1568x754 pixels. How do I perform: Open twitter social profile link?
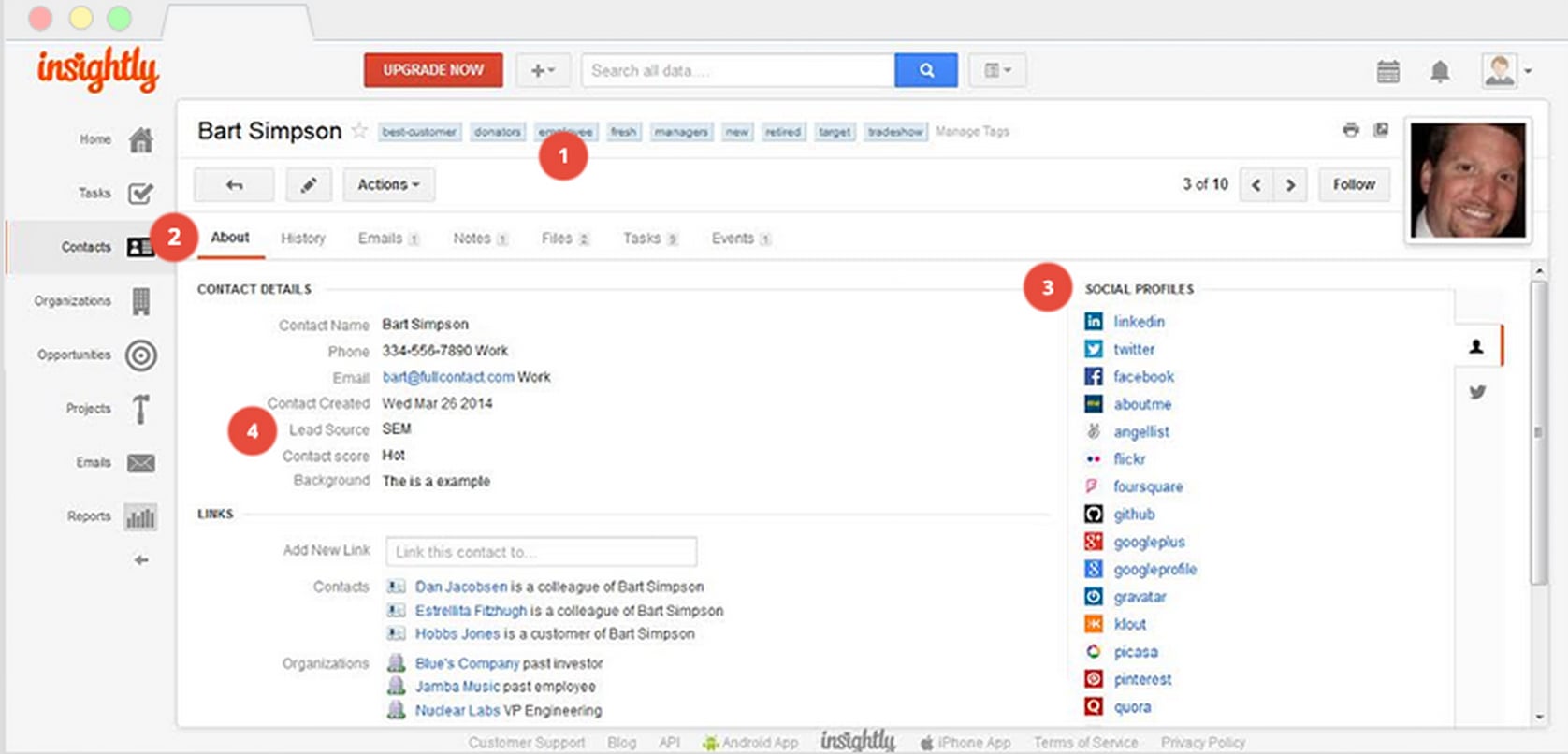[1134, 350]
